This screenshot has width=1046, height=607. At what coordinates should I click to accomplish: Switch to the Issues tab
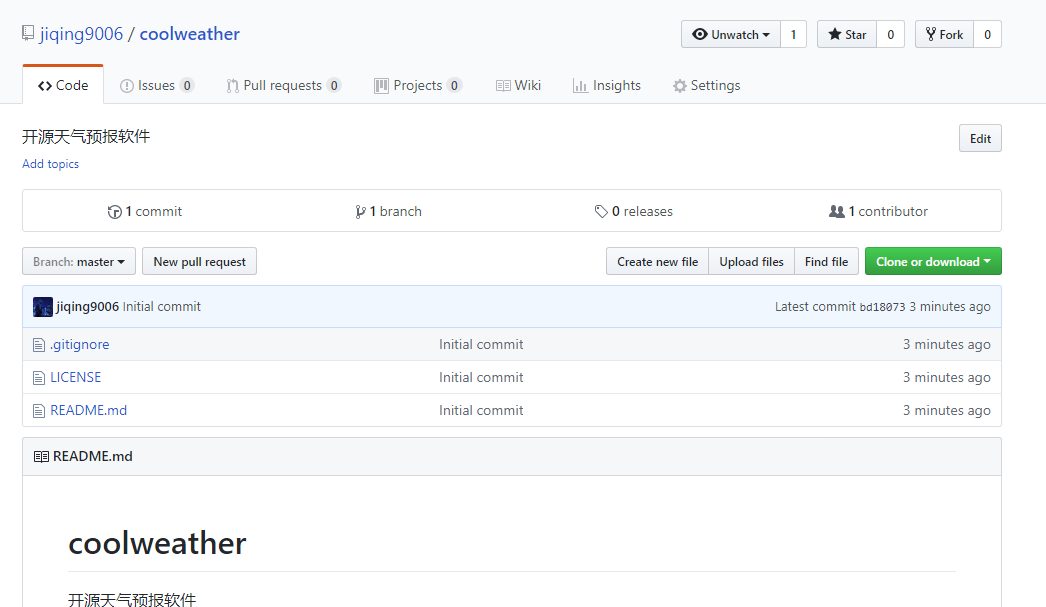coord(157,85)
